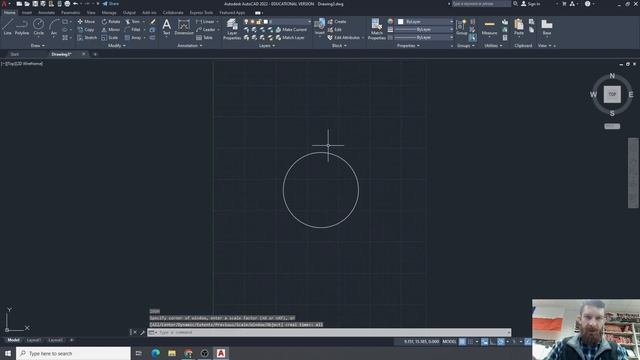Click Create block button
Viewport: 640px width, 360px height.
(337, 21)
